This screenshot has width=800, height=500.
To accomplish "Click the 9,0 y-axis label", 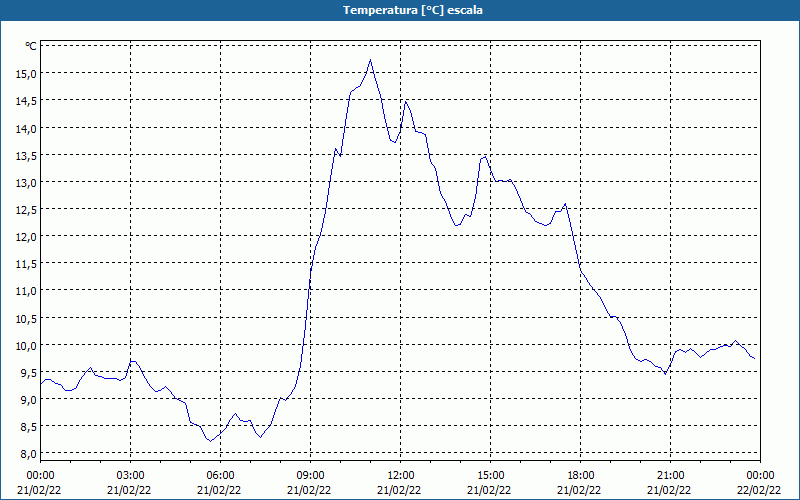I will point(29,399).
